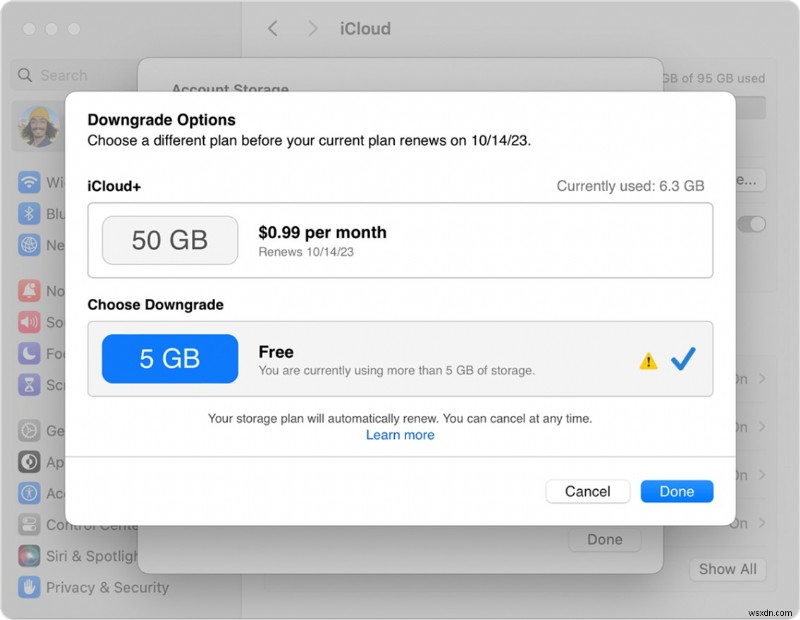
Task: Click the Apple ID profile avatar
Action: (x=39, y=126)
